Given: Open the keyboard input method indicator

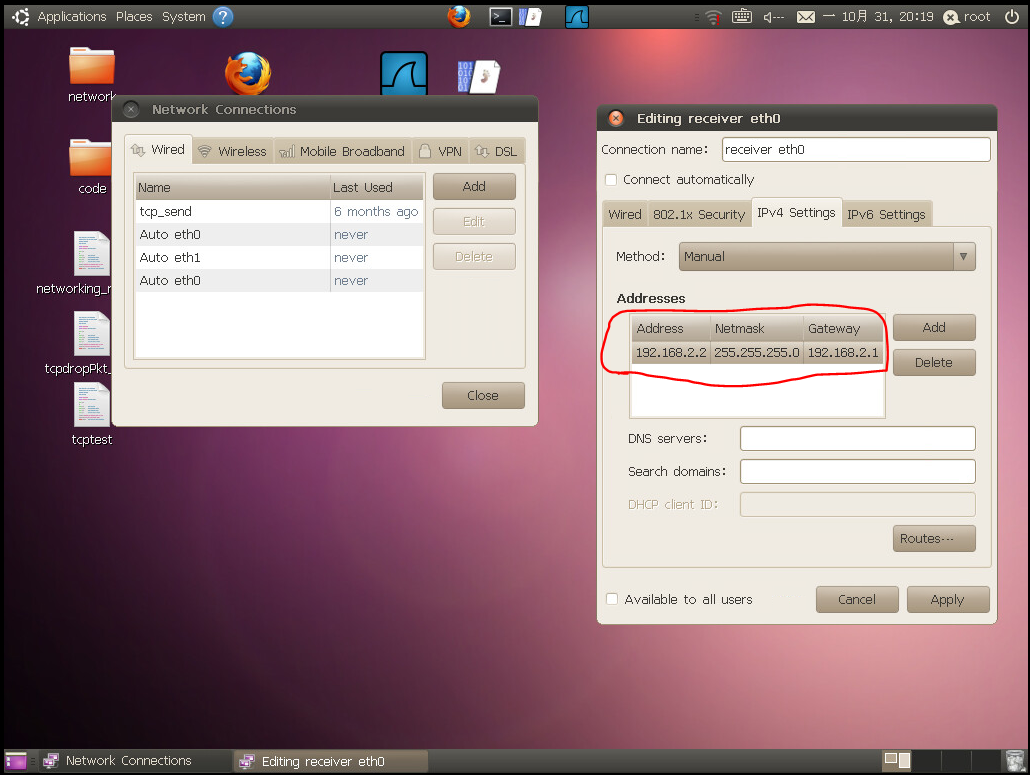Looking at the screenshot, I should point(742,17).
